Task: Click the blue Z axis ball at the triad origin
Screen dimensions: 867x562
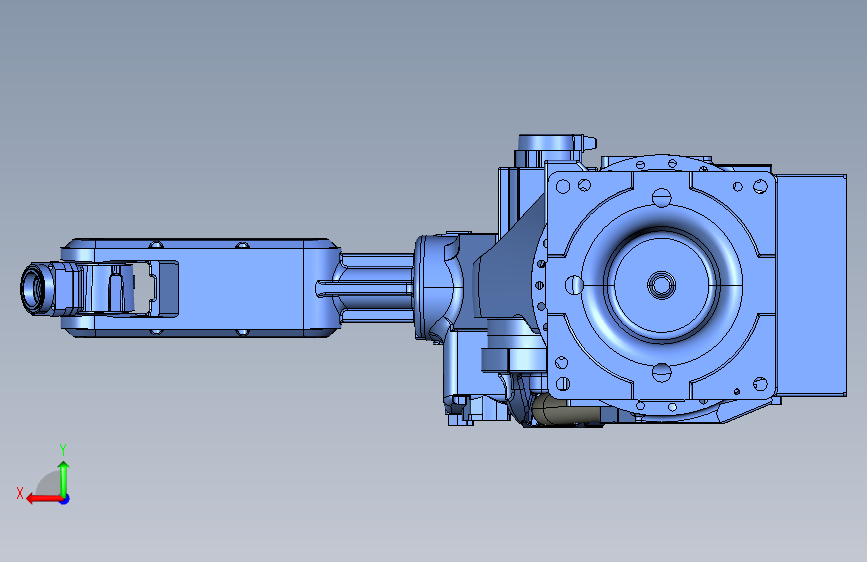Action: coord(65,499)
